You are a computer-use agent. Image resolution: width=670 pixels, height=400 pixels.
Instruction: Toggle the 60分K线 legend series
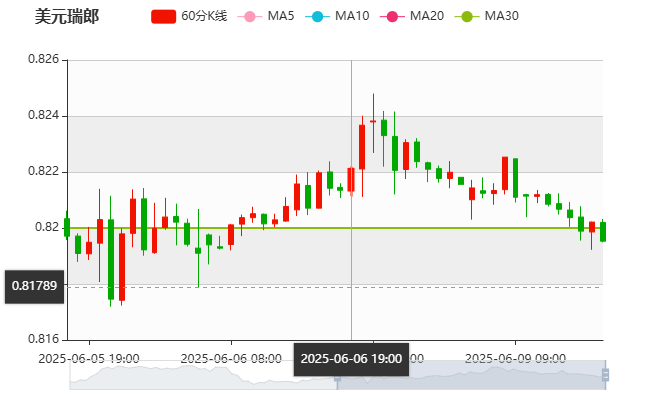[x=189, y=16]
